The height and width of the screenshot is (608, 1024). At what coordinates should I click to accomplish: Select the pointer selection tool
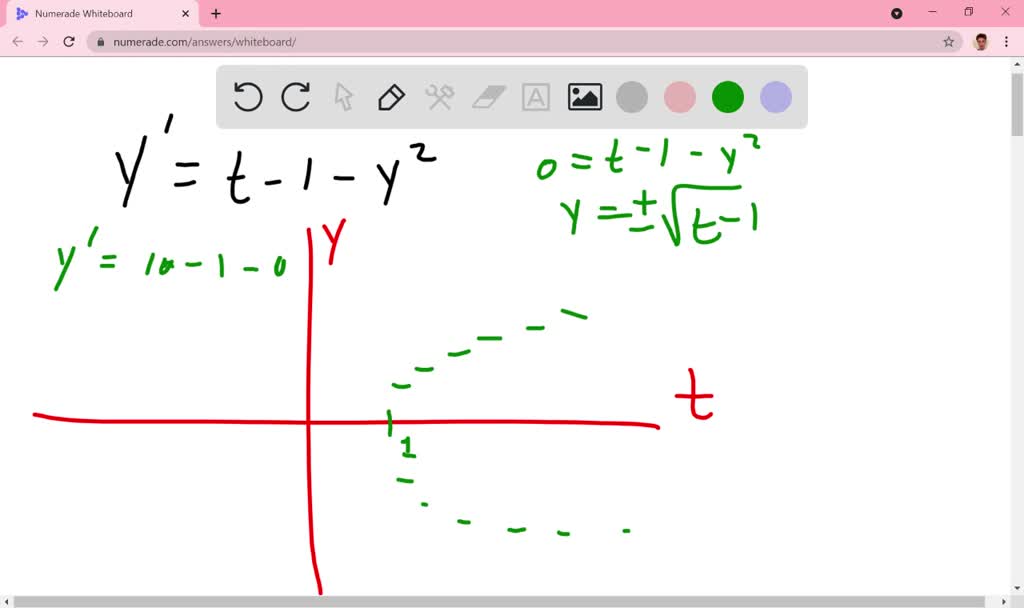[343, 97]
